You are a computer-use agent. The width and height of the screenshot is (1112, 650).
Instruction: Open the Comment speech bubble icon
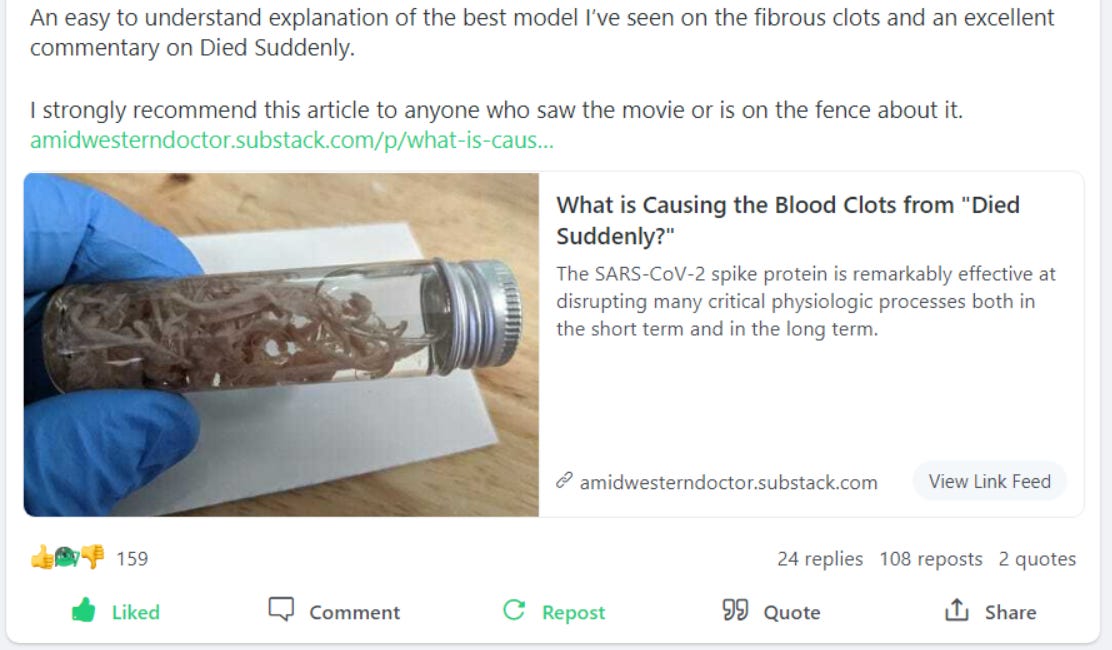pyautogui.click(x=281, y=608)
